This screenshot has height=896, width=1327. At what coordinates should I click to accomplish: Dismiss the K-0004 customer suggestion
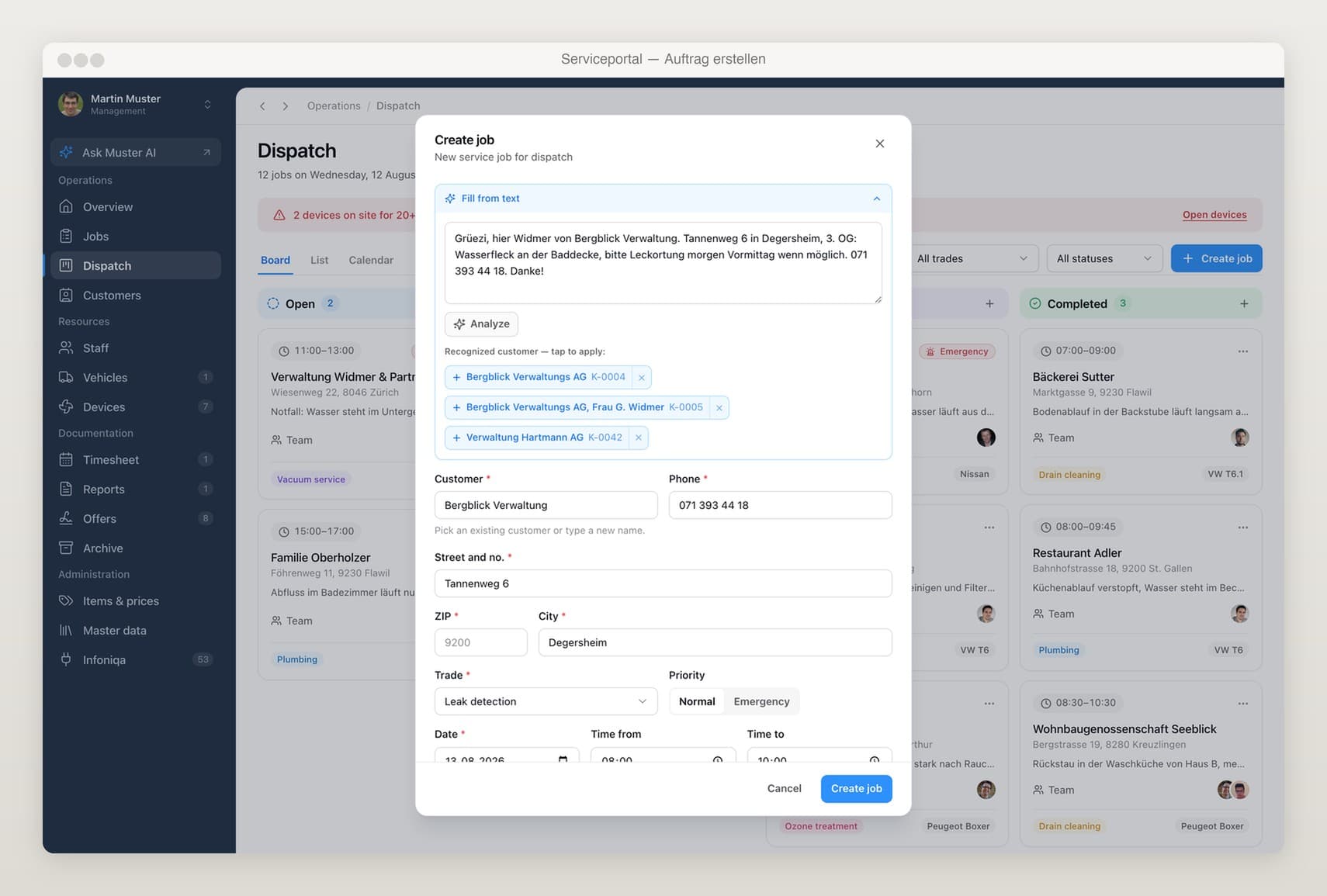642,378
